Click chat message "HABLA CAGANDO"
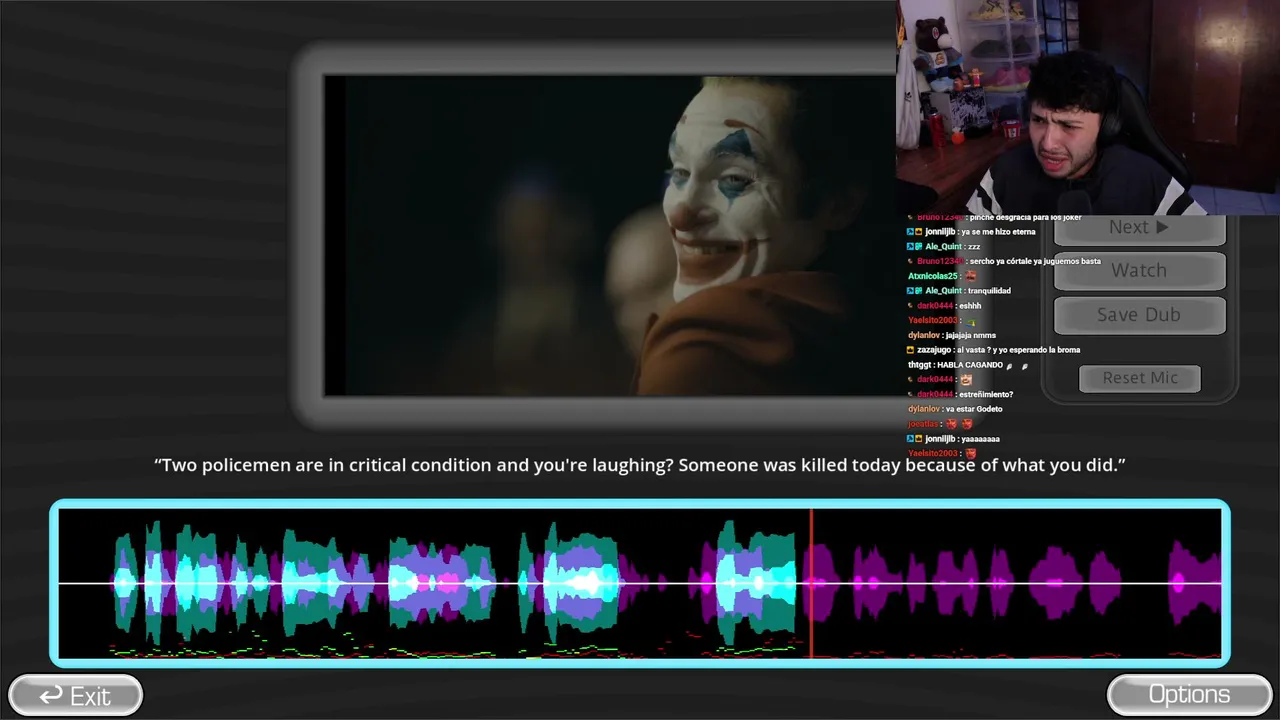The image size is (1280, 720). coord(970,365)
